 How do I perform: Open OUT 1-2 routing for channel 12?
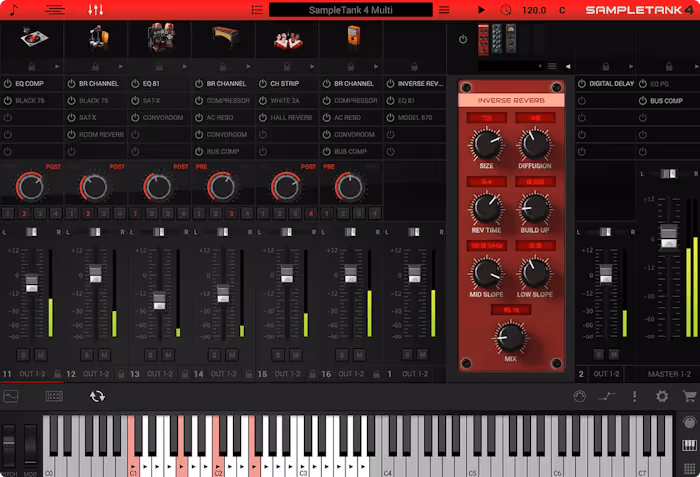[x=96, y=374]
